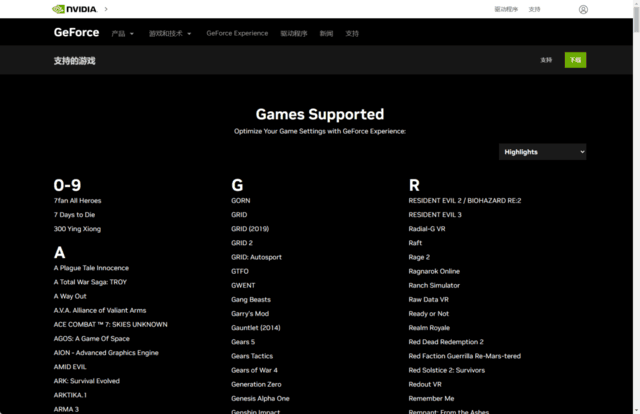This screenshot has height=414, width=640.
Task: Open 驱动程序 in GeForce navigation bar
Action: [x=294, y=33]
